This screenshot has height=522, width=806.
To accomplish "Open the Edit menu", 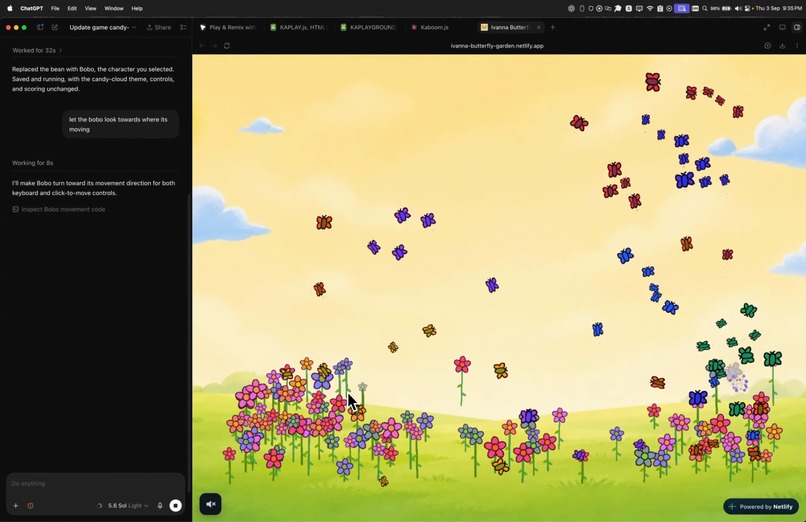I will click(72, 8).
